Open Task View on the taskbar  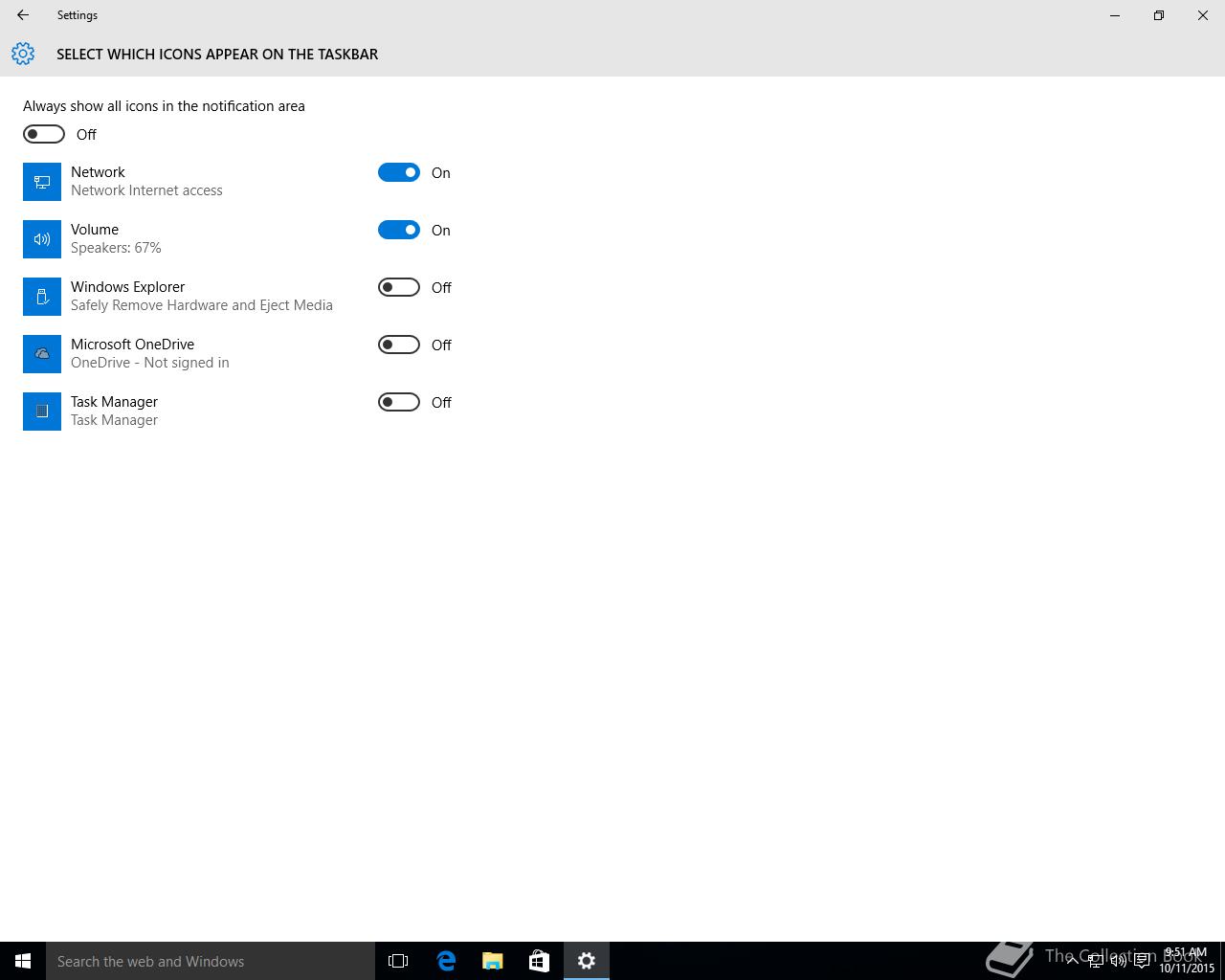click(x=398, y=961)
